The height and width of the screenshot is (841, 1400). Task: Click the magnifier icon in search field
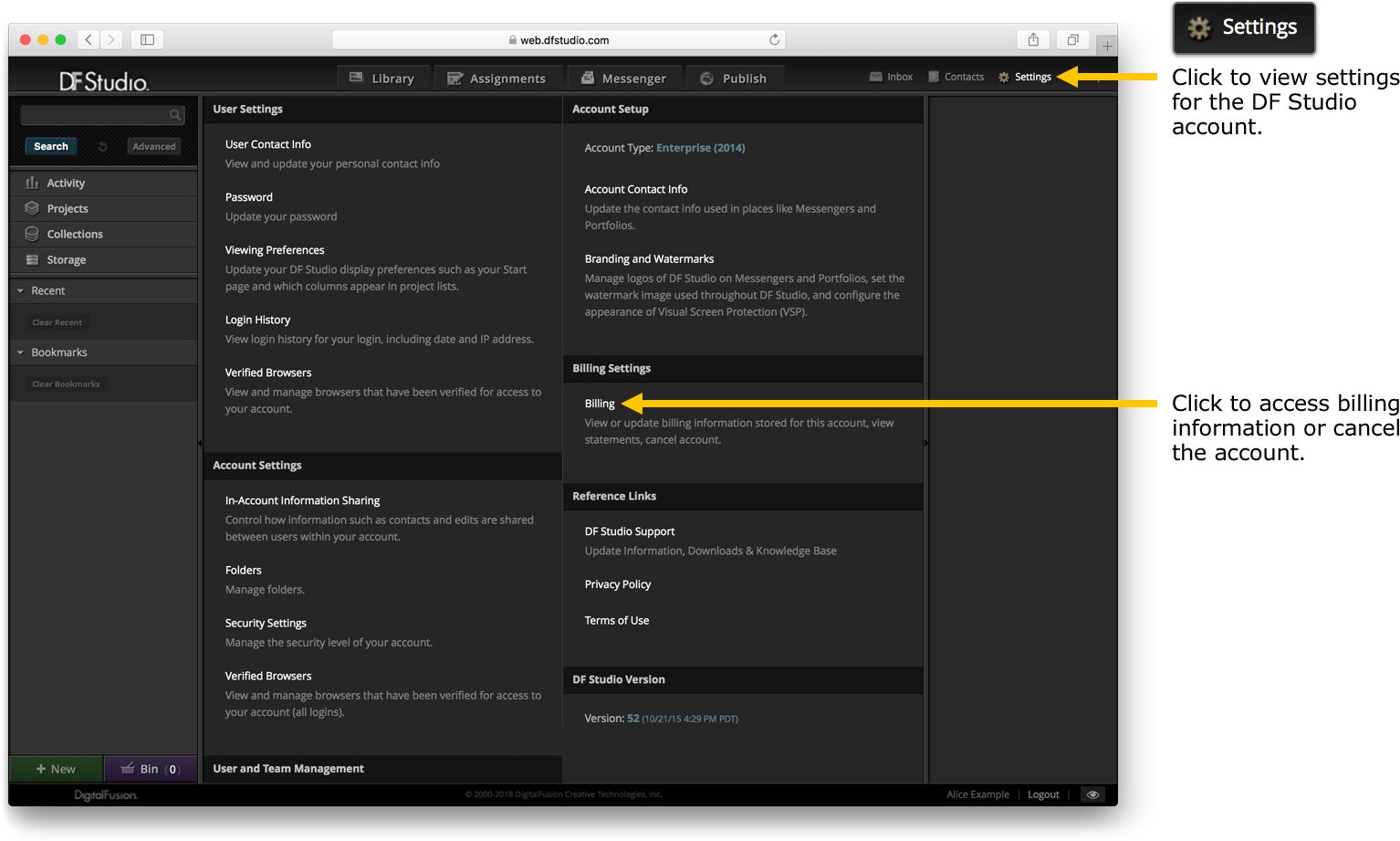(175, 115)
